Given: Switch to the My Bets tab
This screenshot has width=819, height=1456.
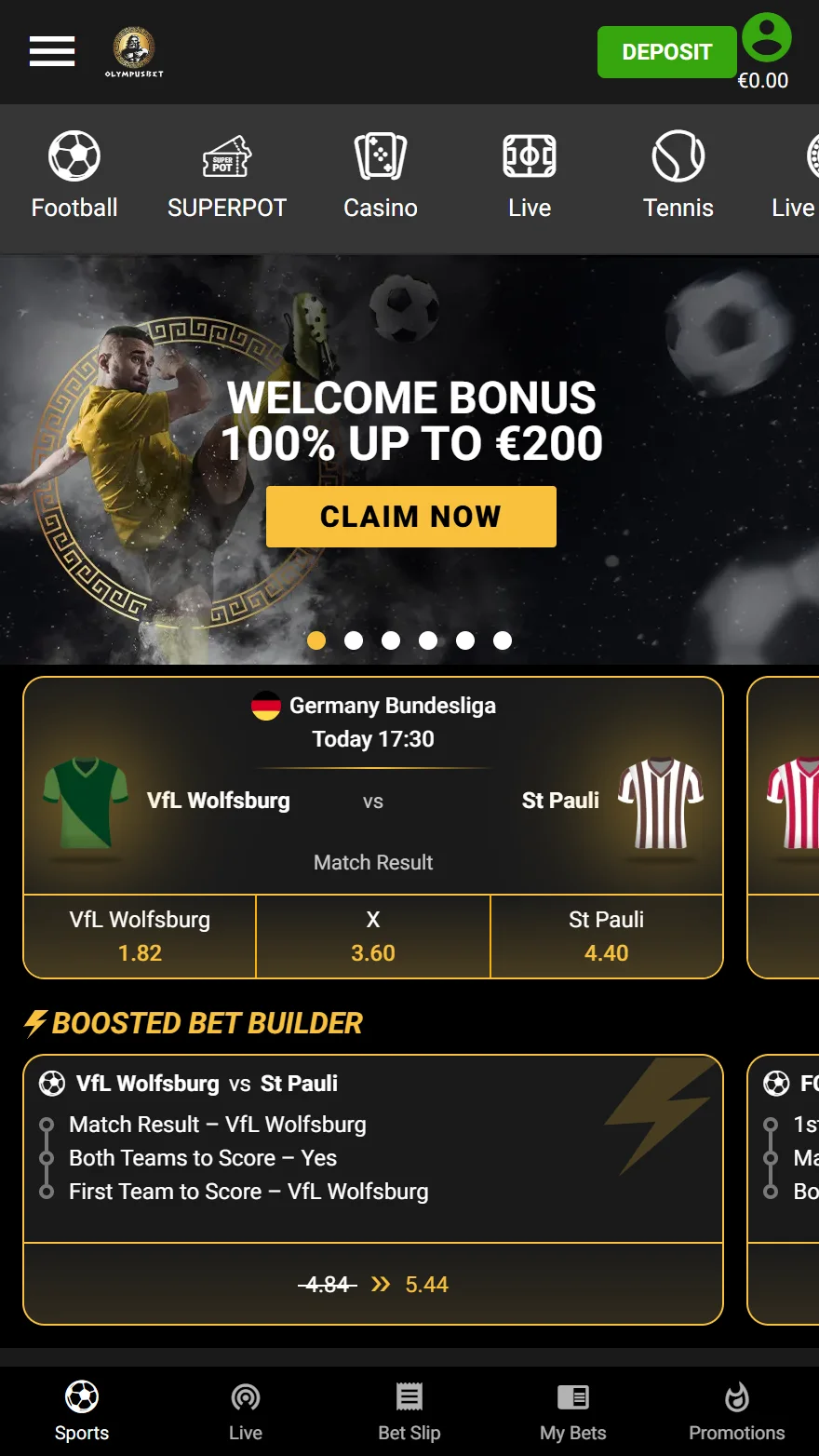Looking at the screenshot, I should click(573, 1411).
